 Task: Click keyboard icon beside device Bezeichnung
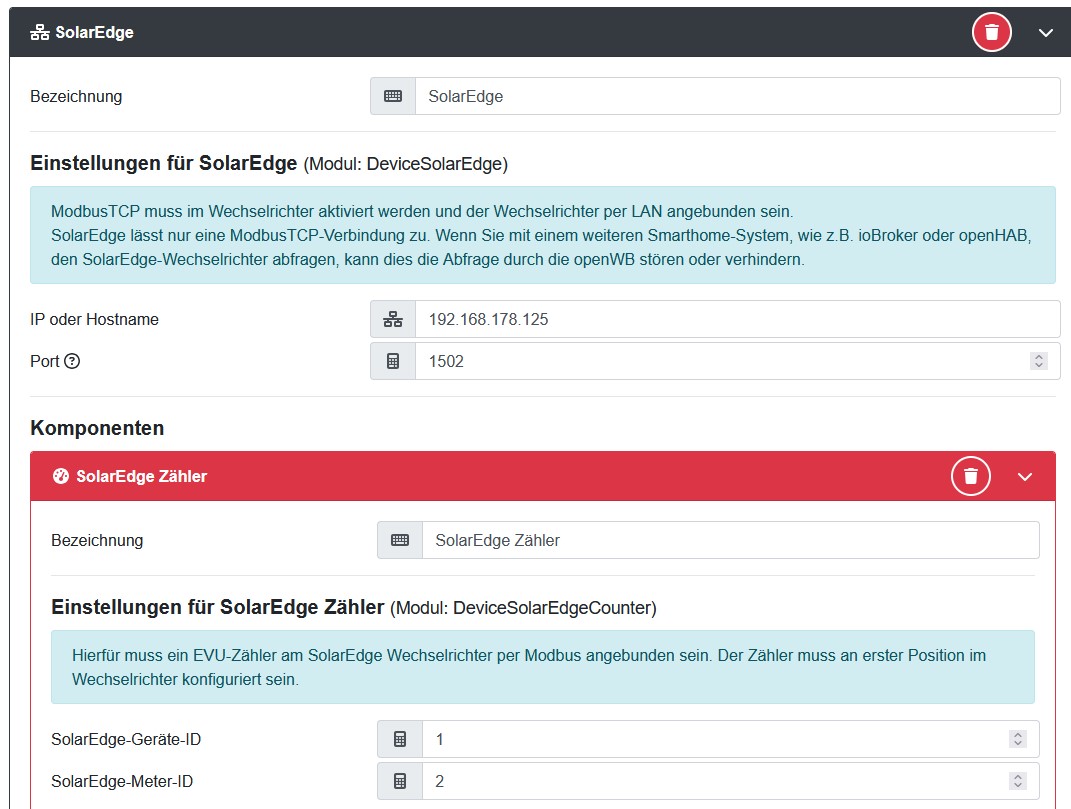(393, 96)
